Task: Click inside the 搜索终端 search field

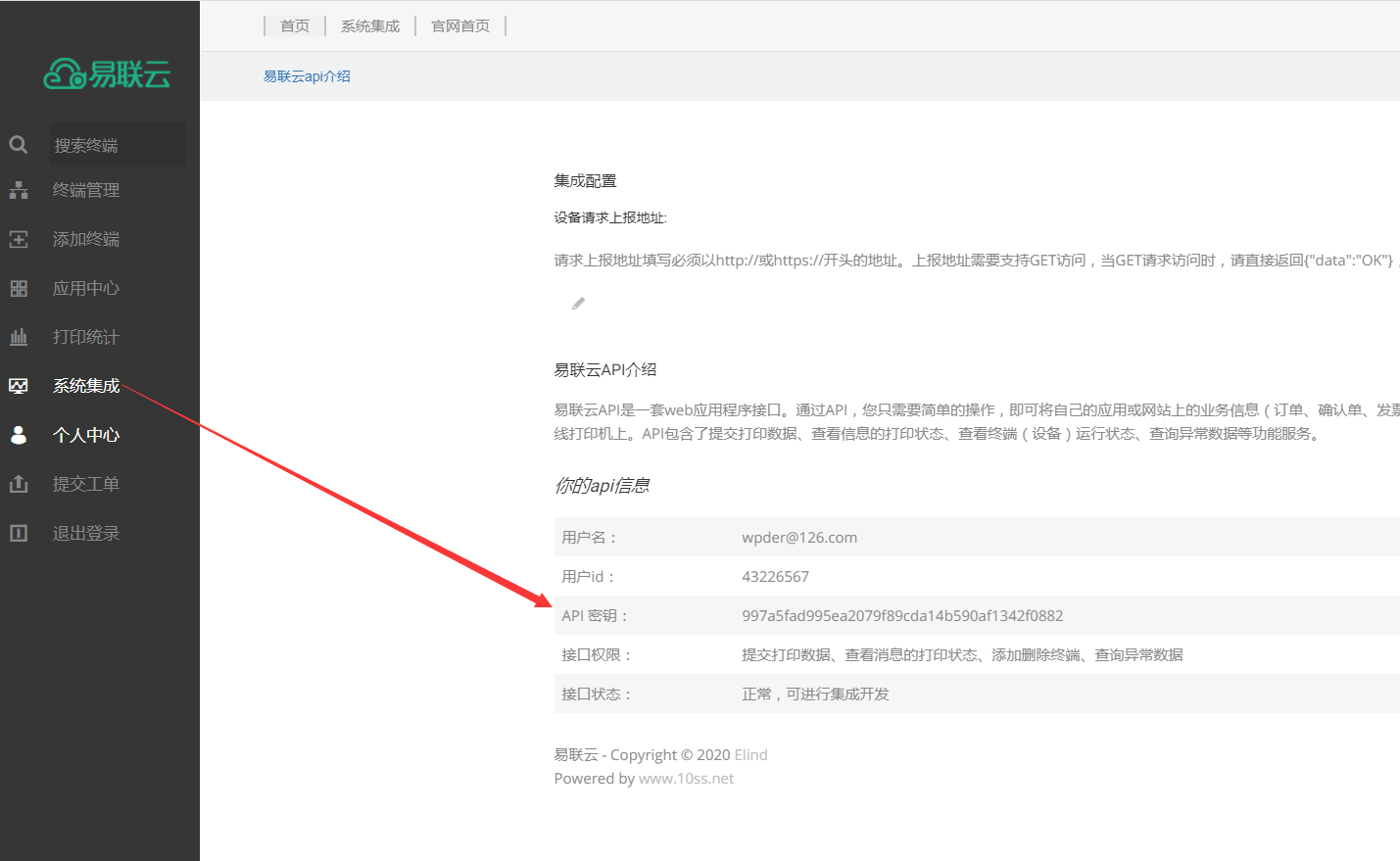Action: click(x=117, y=144)
